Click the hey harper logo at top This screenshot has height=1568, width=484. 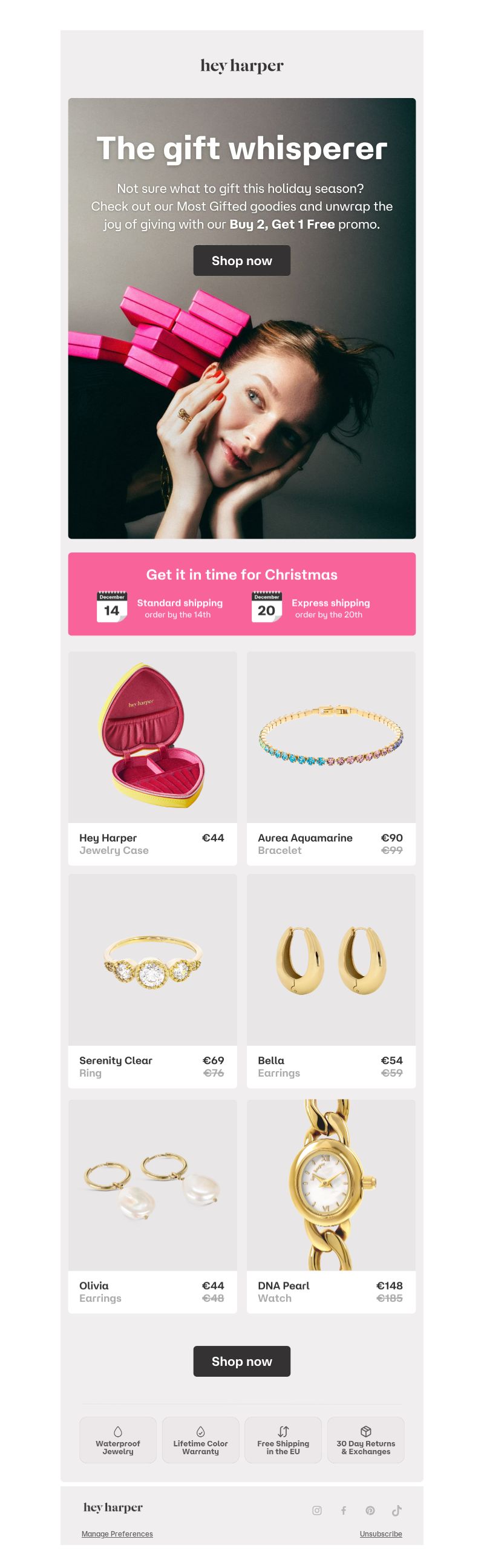pyautogui.click(x=241, y=66)
